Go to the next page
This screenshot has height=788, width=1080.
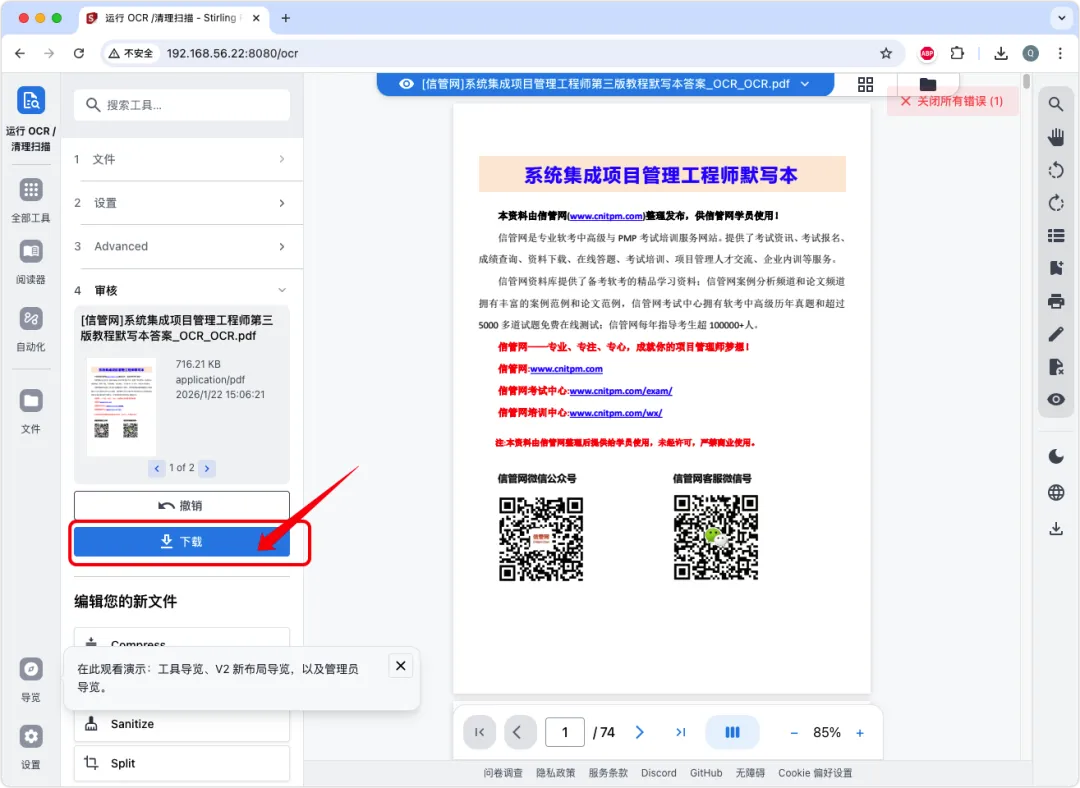click(639, 732)
